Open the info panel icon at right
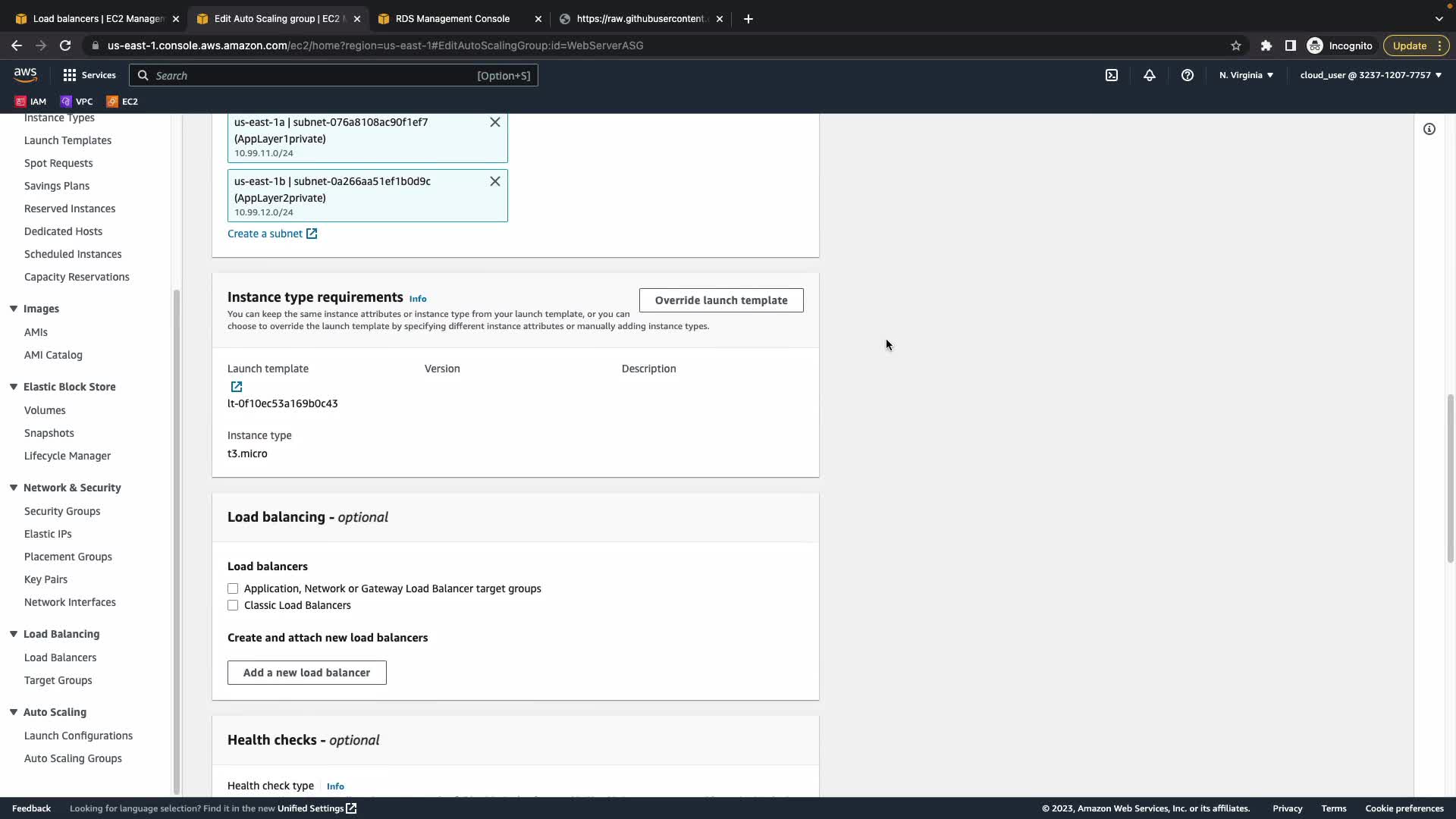The height and width of the screenshot is (819, 1456). point(1429,129)
